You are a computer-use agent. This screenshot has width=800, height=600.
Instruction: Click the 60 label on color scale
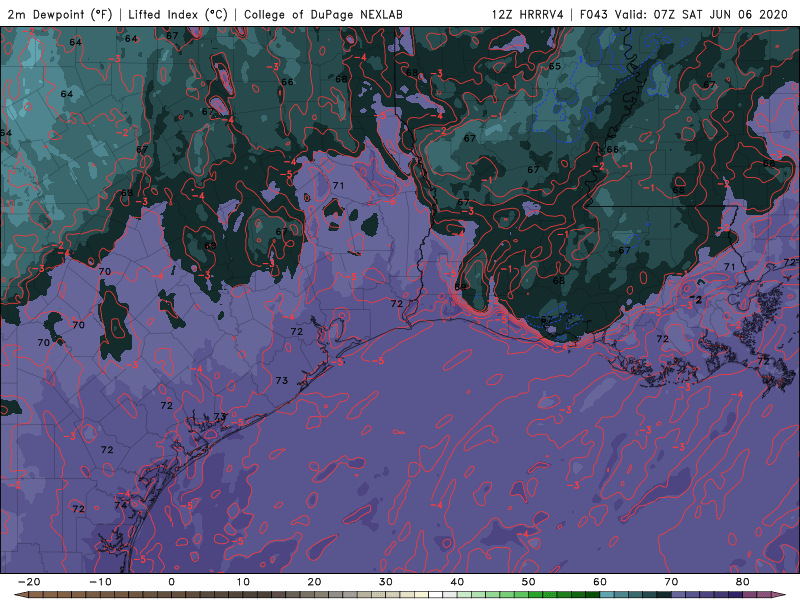click(x=600, y=582)
